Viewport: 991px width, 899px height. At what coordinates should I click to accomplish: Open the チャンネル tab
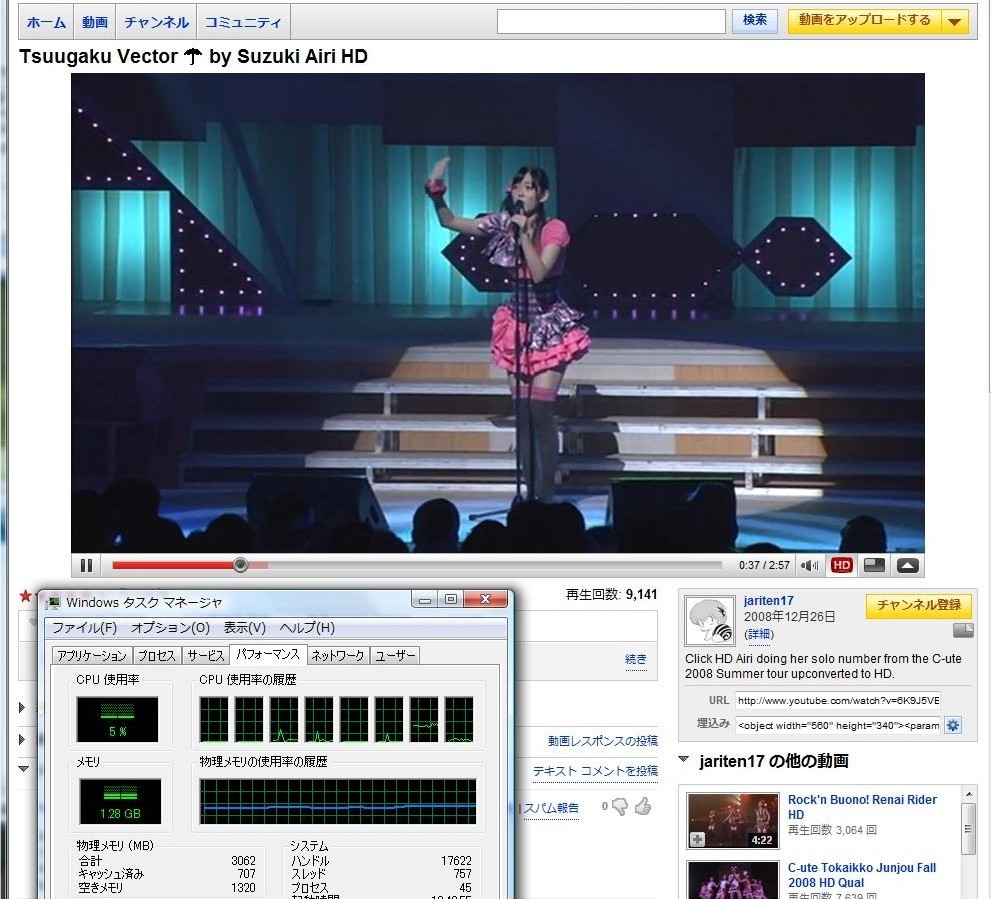point(156,22)
